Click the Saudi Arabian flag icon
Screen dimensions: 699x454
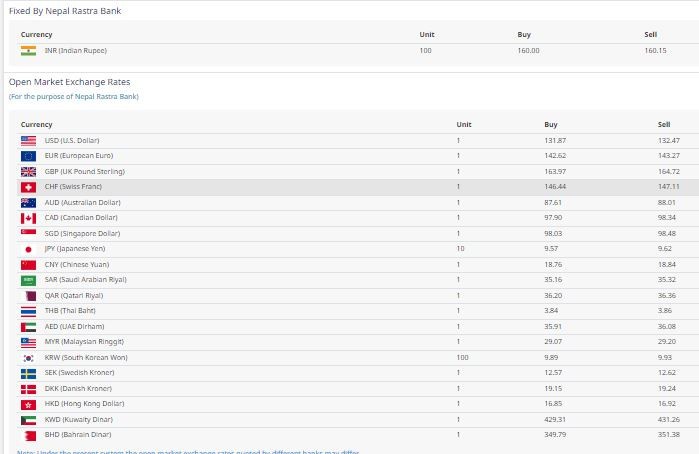point(28,280)
